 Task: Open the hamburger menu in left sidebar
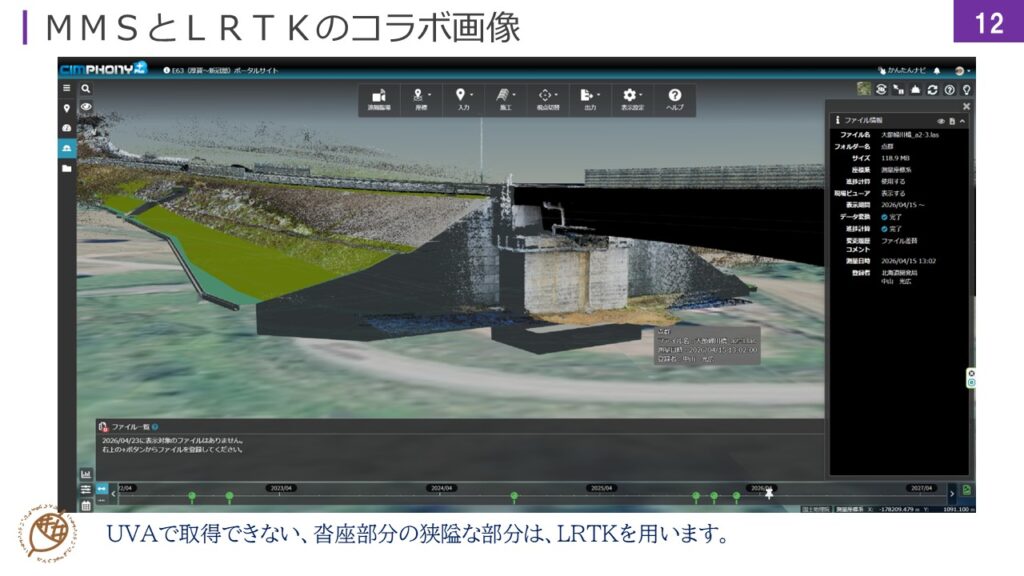click(x=67, y=88)
